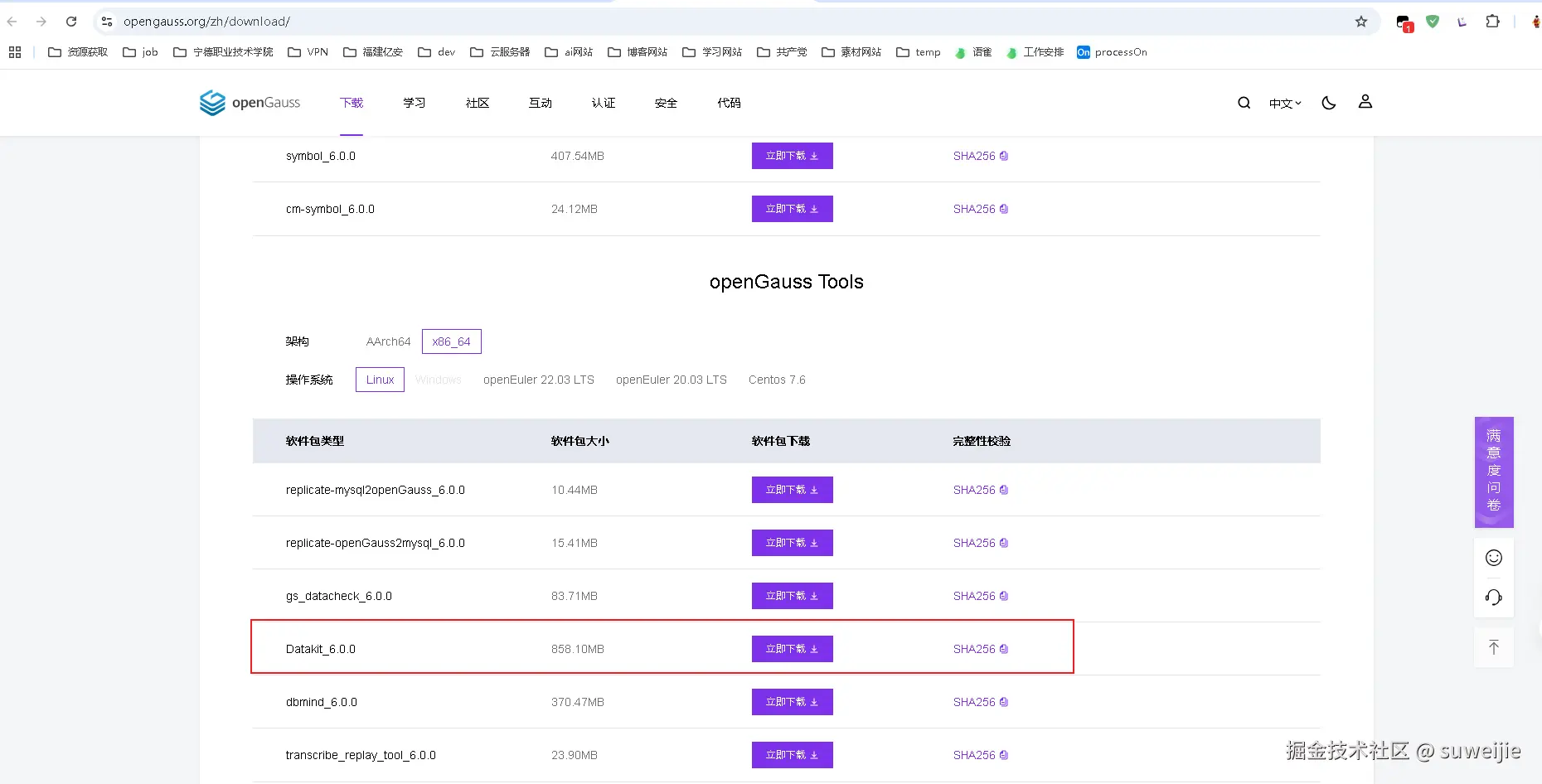Expand the VPN bookmark folder
Screen dimensions: 1542x784
coord(308,52)
